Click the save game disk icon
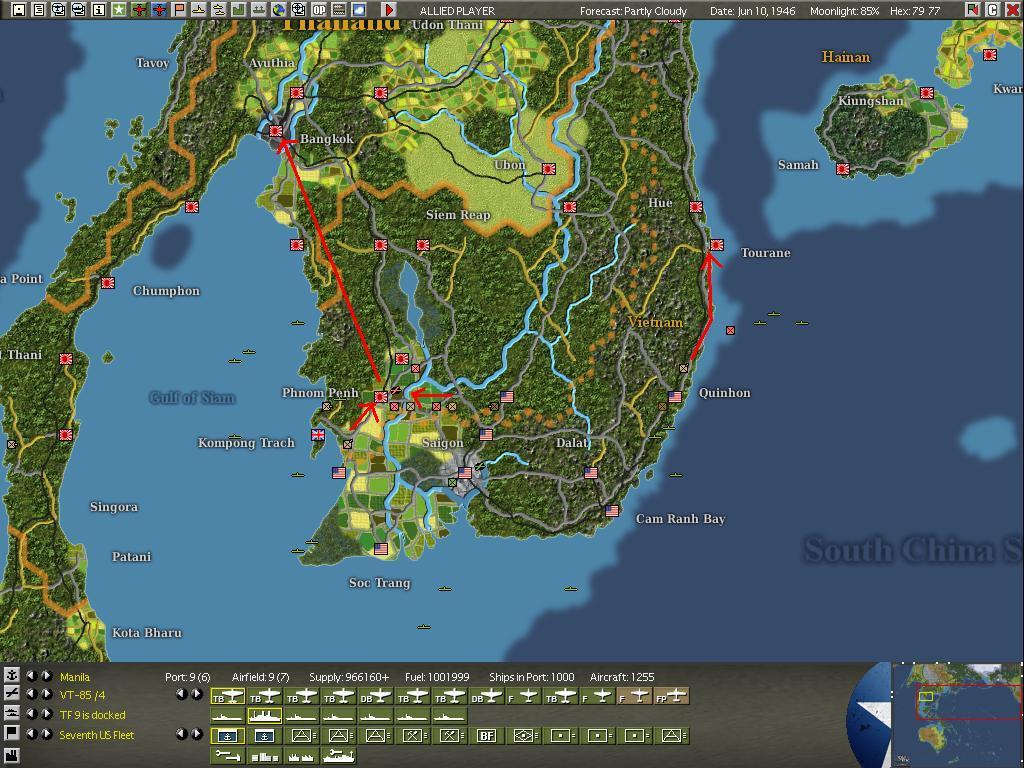This screenshot has width=1024, height=768. [x=20, y=10]
